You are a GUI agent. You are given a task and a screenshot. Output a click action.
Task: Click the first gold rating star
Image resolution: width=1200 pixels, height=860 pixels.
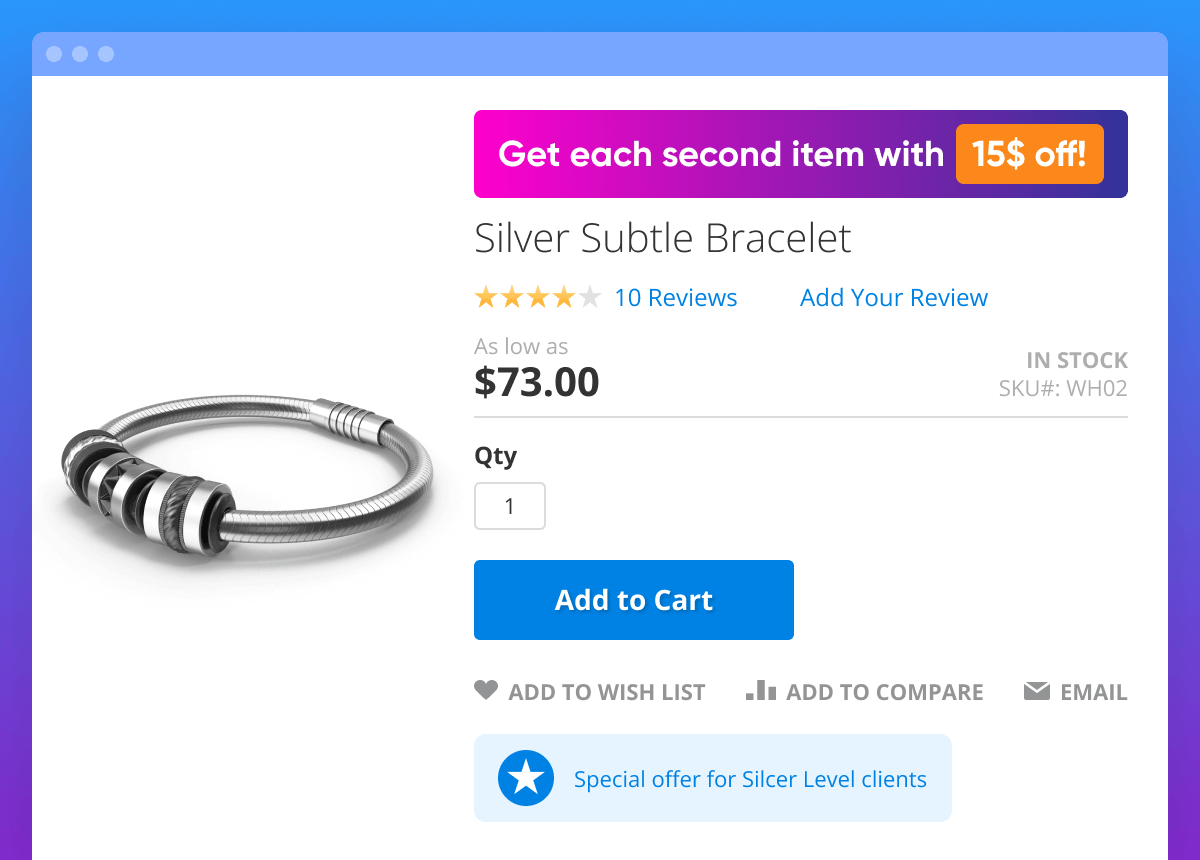pos(486,297)
